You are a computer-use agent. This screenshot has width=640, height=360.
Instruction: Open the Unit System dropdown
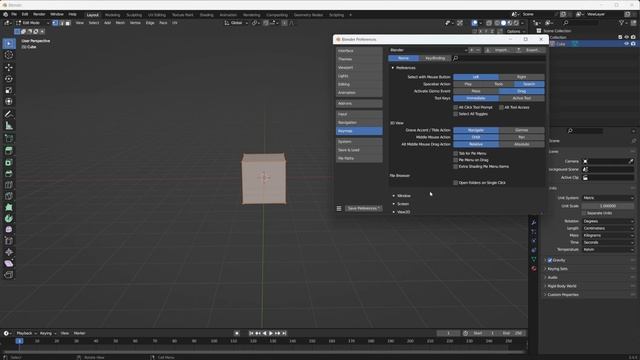(608, 198)
